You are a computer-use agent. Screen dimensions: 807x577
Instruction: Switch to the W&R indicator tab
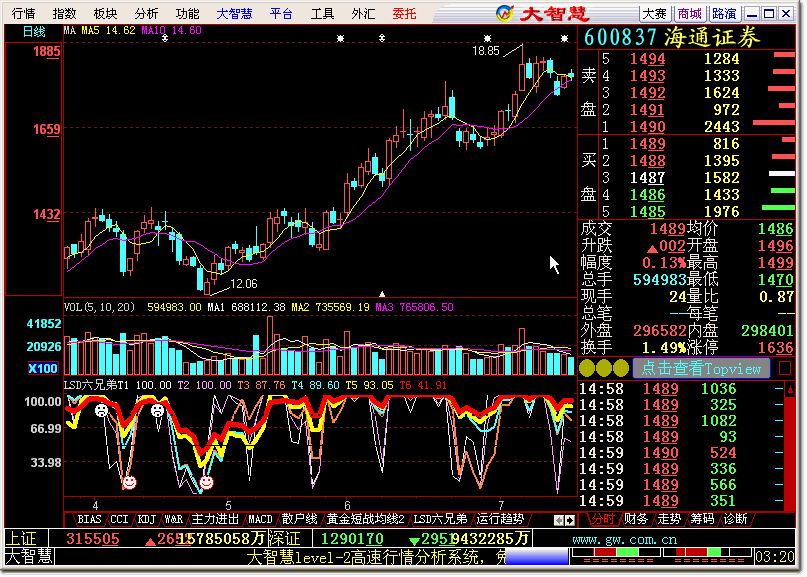[x=173, y=519]
